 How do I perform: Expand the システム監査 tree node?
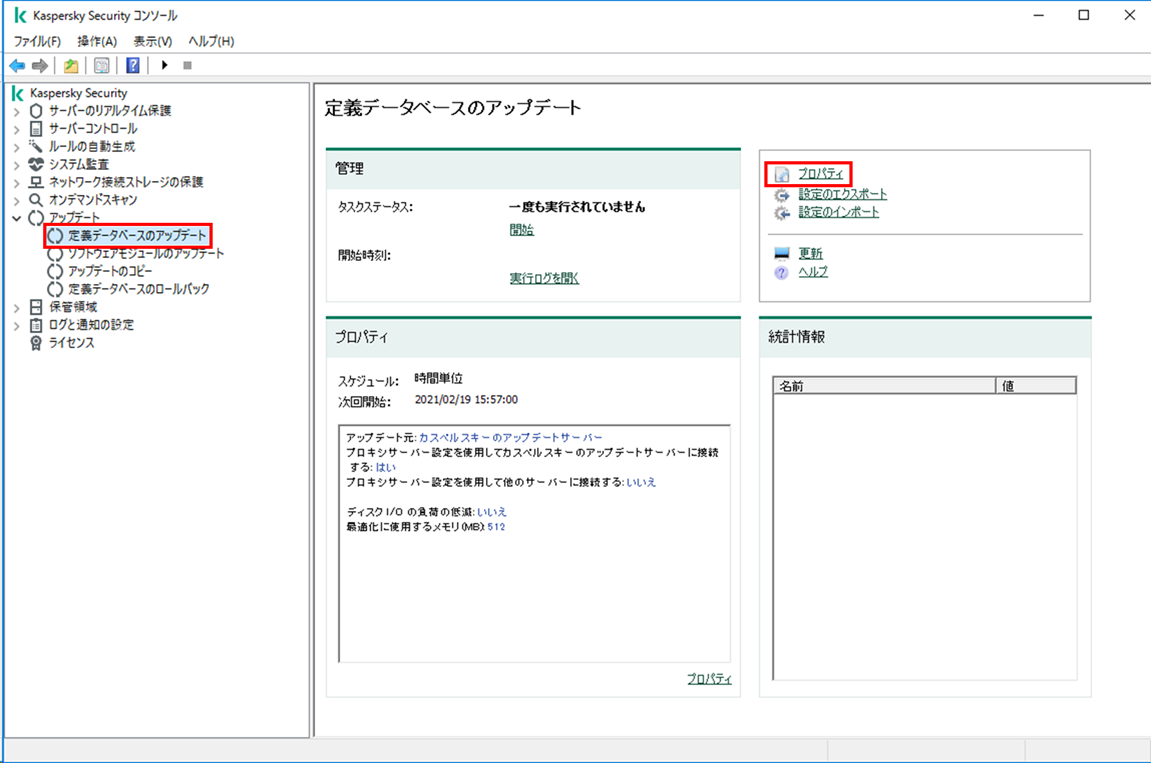pos(17,164)
